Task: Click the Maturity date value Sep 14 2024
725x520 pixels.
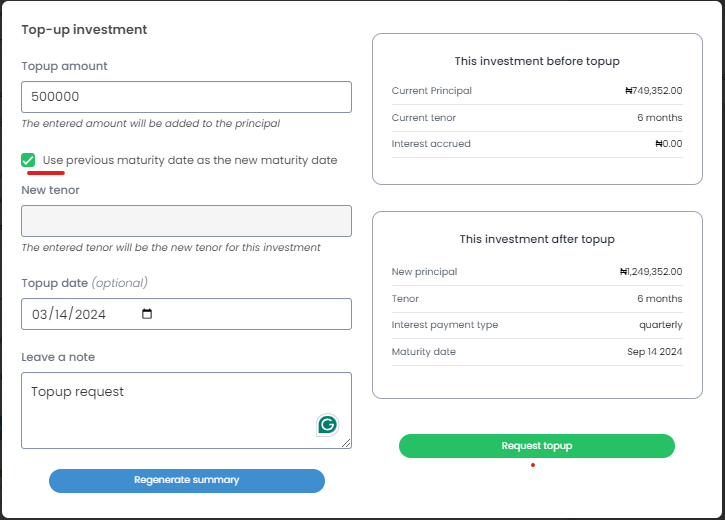Action: 655,352
